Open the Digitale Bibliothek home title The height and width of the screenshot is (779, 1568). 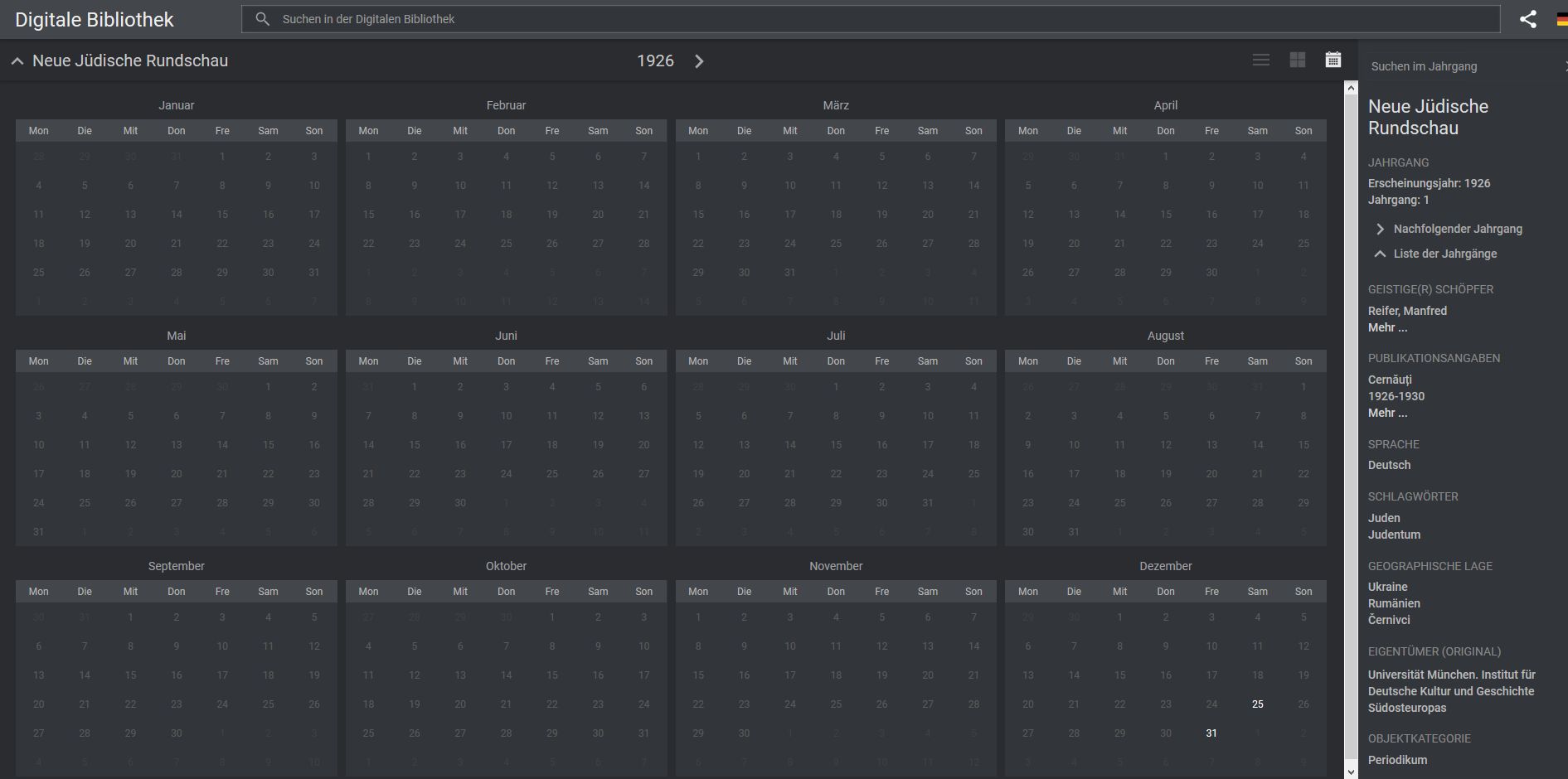click(x=95, y=20)
